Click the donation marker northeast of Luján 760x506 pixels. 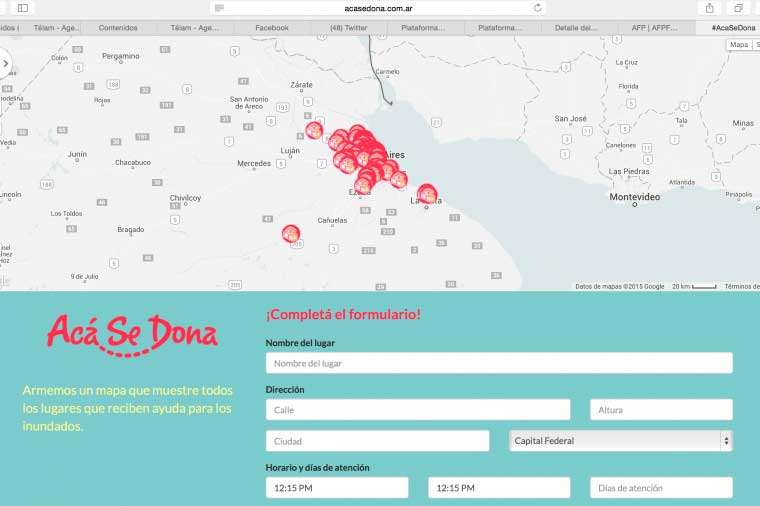[x=314, y=130]
